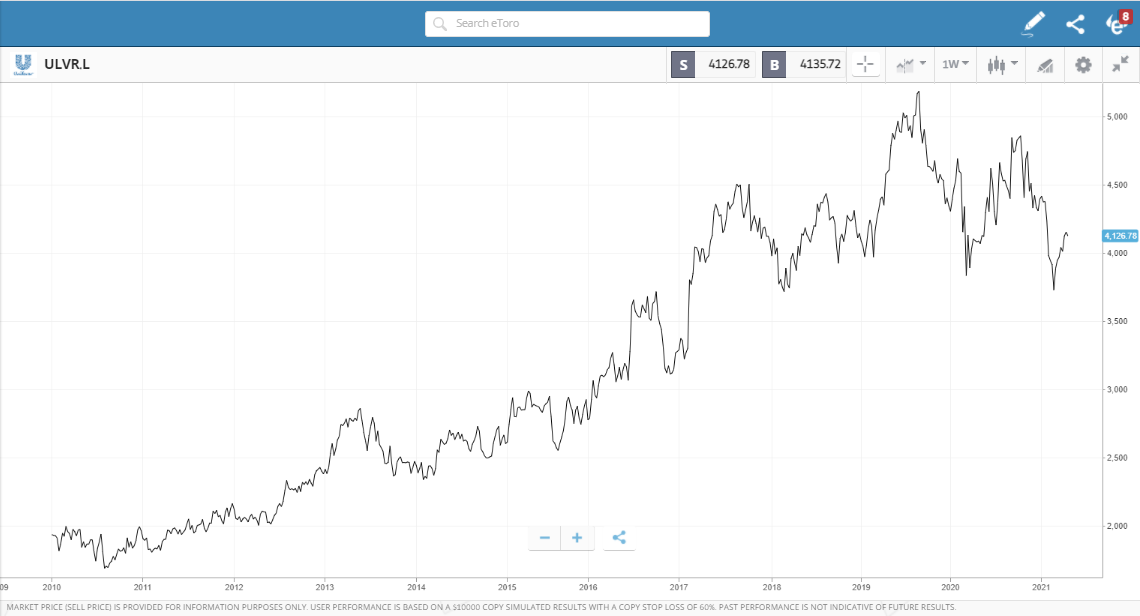Toggle the crosshair cursor tool

pyautogui.click(x=865, y=65)
